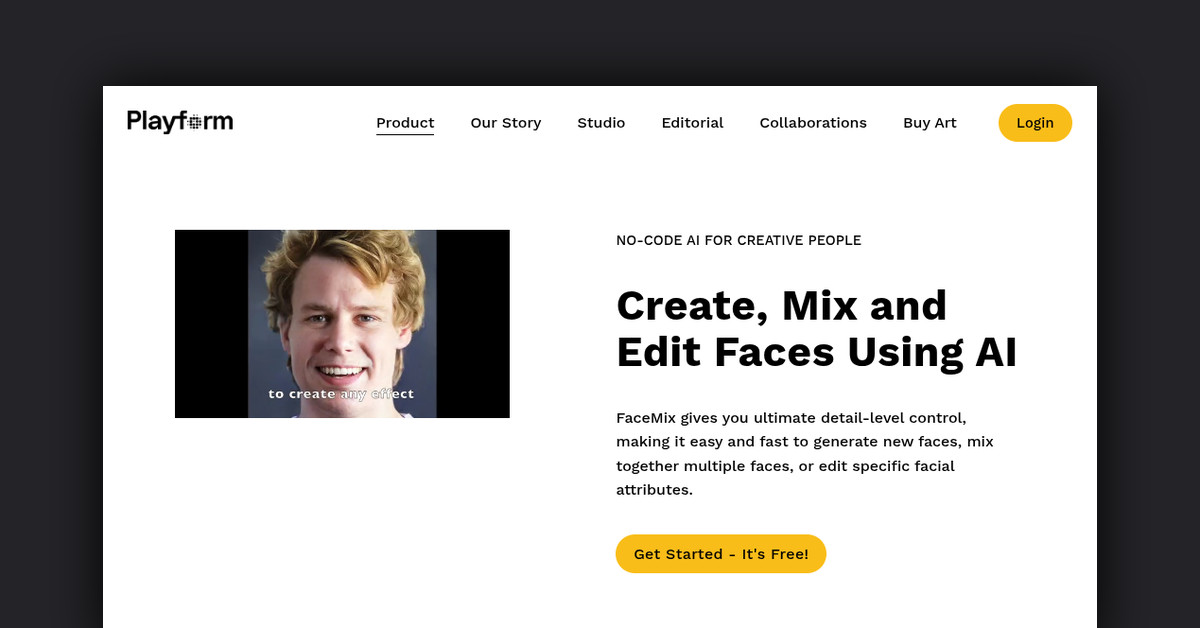Go to the Studio section

[601, 122]
